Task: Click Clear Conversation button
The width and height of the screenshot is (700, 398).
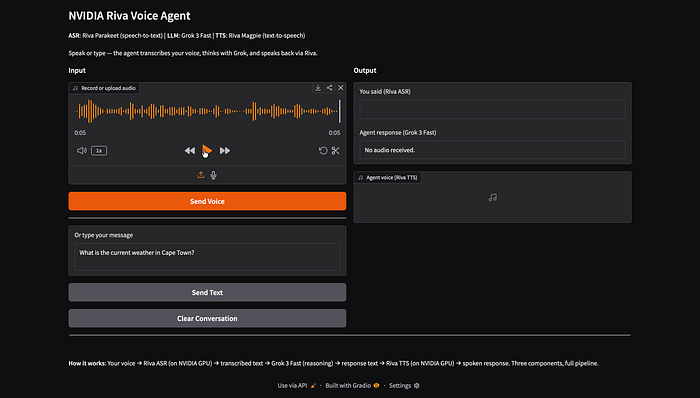Action: coord(207,318)
